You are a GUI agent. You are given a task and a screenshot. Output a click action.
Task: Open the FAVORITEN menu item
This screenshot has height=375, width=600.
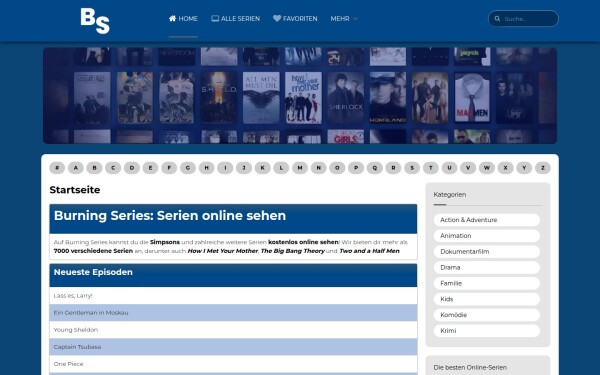(295, 18)
